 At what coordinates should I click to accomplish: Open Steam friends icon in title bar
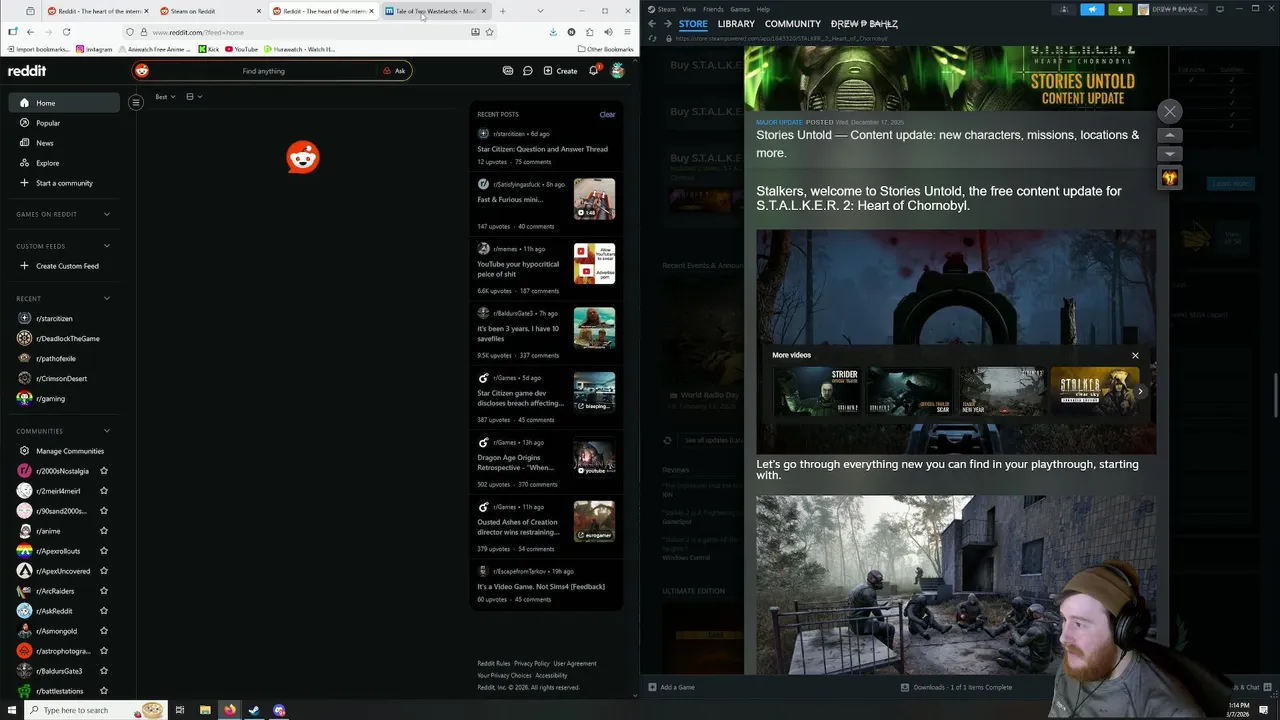1064,9
